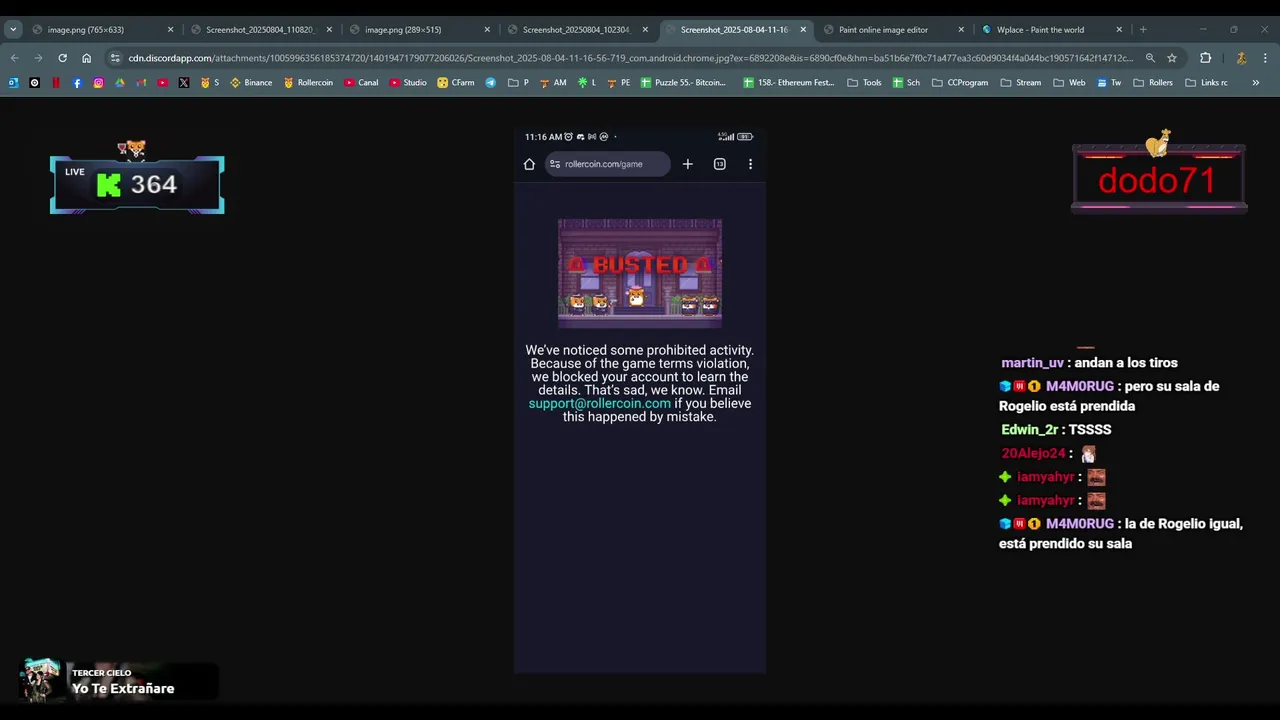The height and width of the screenshot is (720, 1280).
Task: Open the 158.- Ethereum Fest bookmark
Action: [789, 83]
